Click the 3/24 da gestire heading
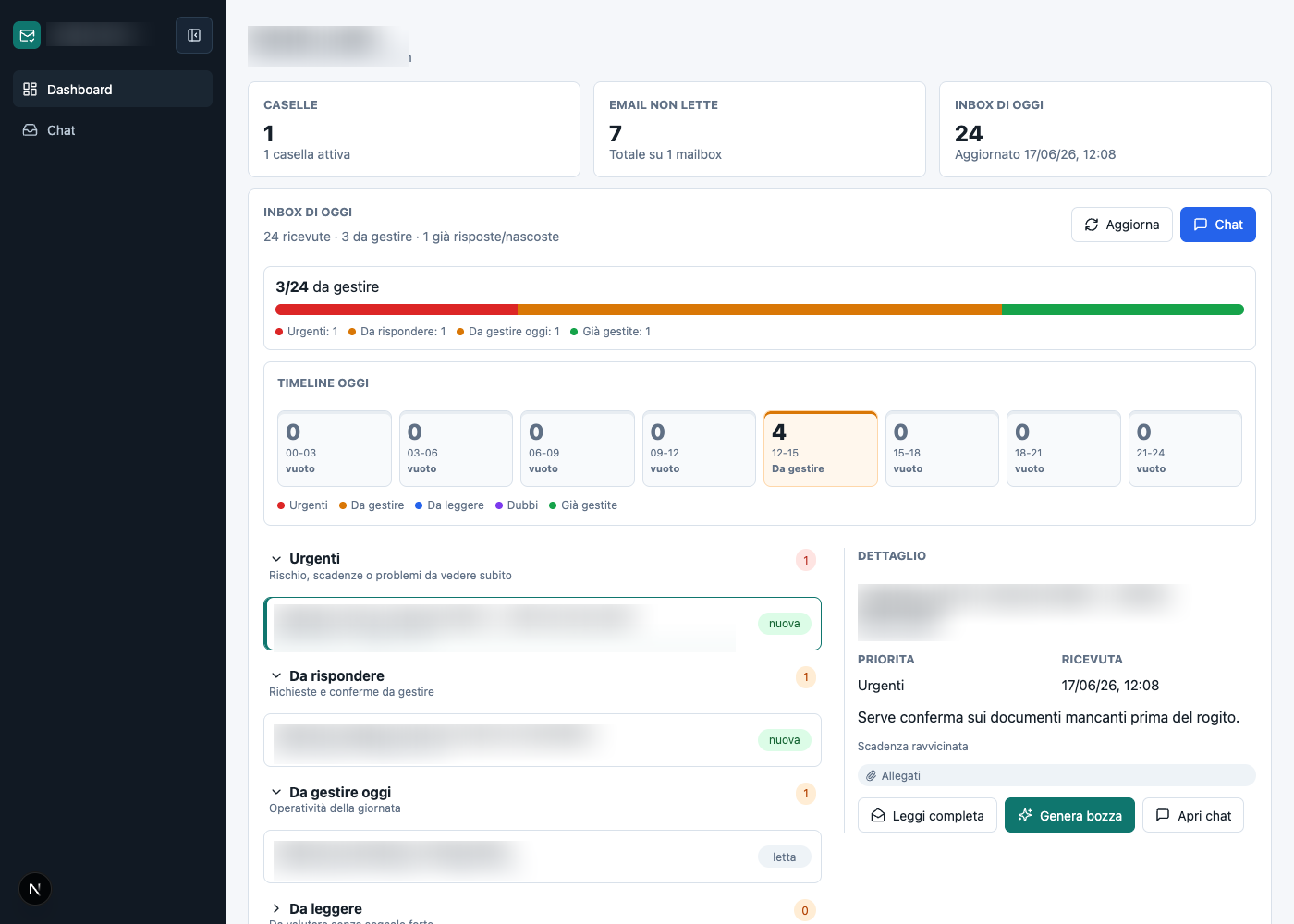Image resolution: width=1294 pixels, height=924 pixels. coord(327,286)
